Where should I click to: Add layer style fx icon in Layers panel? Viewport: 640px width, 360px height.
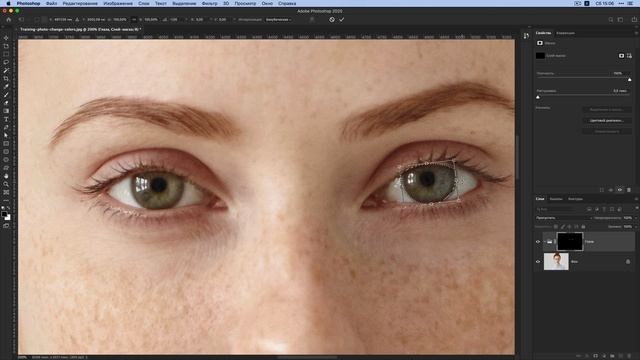coord(587,356)
